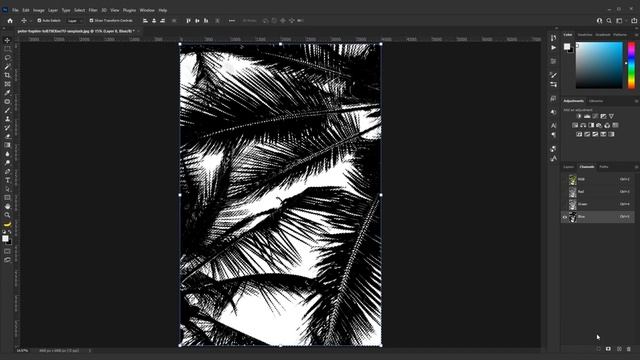The height and width of the screenshot is (360, 640).
Task: Select the Brush tool
Action: tap(7, 110)
